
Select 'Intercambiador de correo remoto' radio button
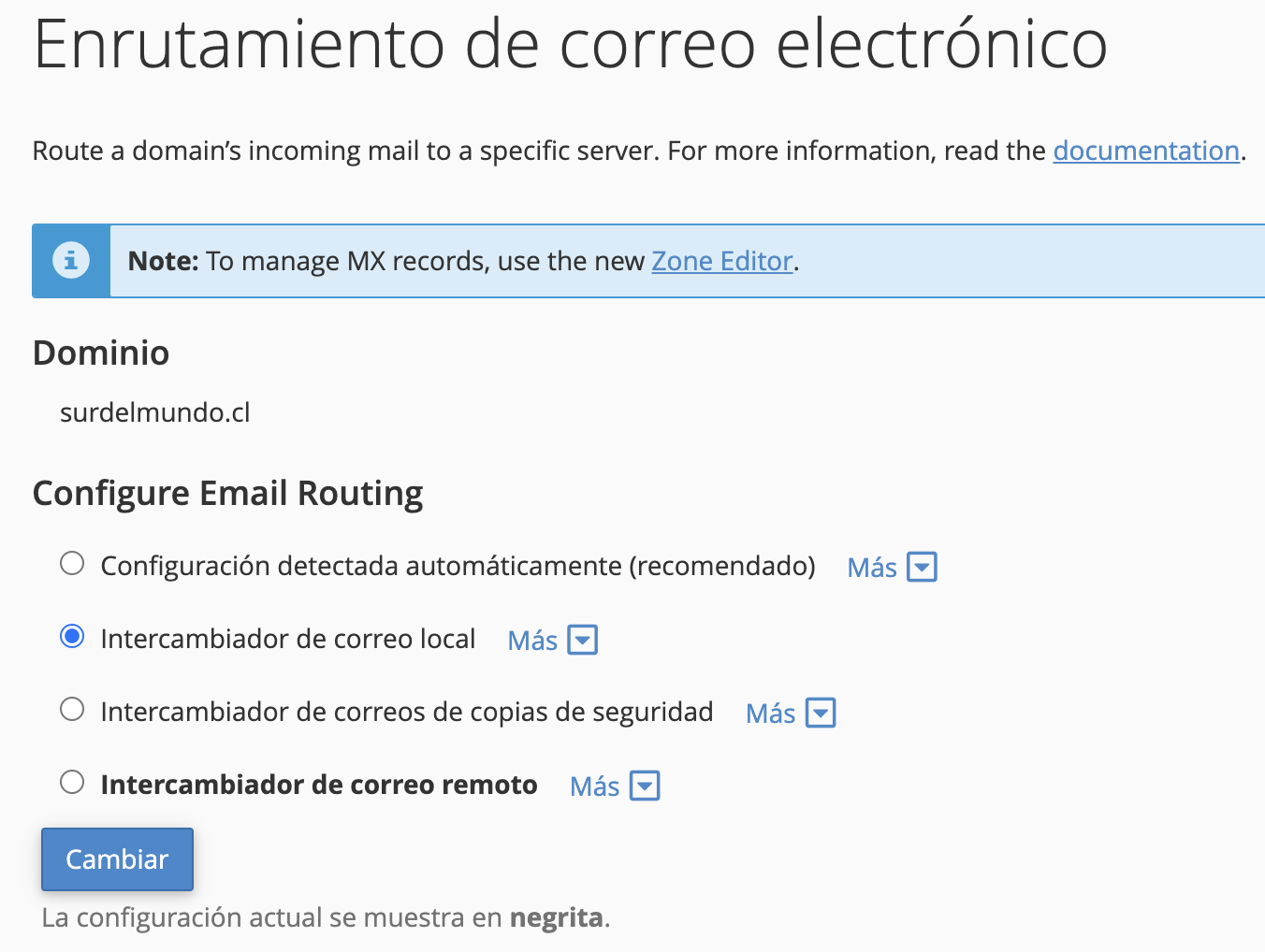click(x=72, y=783)
